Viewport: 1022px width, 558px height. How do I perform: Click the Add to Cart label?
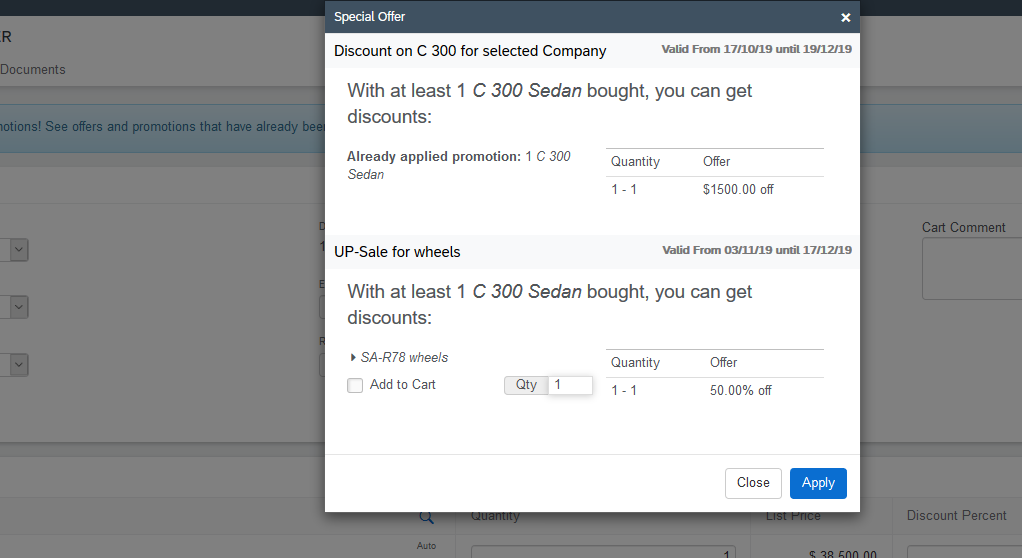pos(403,385)
